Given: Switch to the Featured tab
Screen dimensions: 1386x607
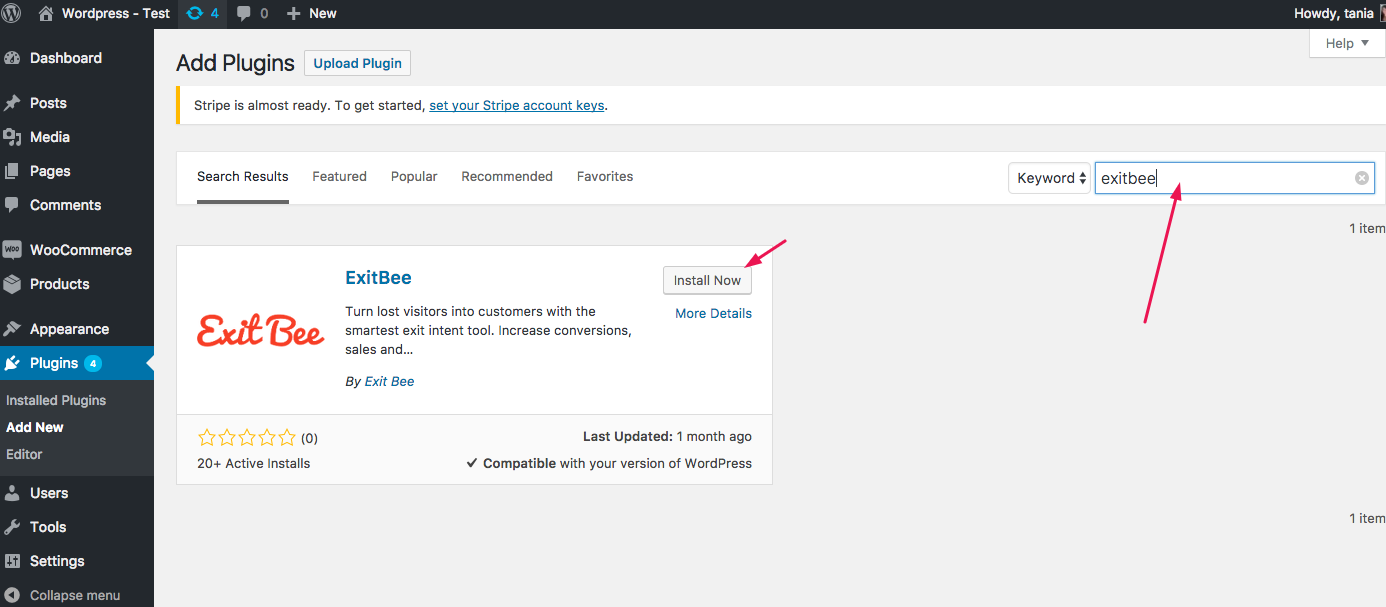Looking at the screenshot, I should coord(340,177).
